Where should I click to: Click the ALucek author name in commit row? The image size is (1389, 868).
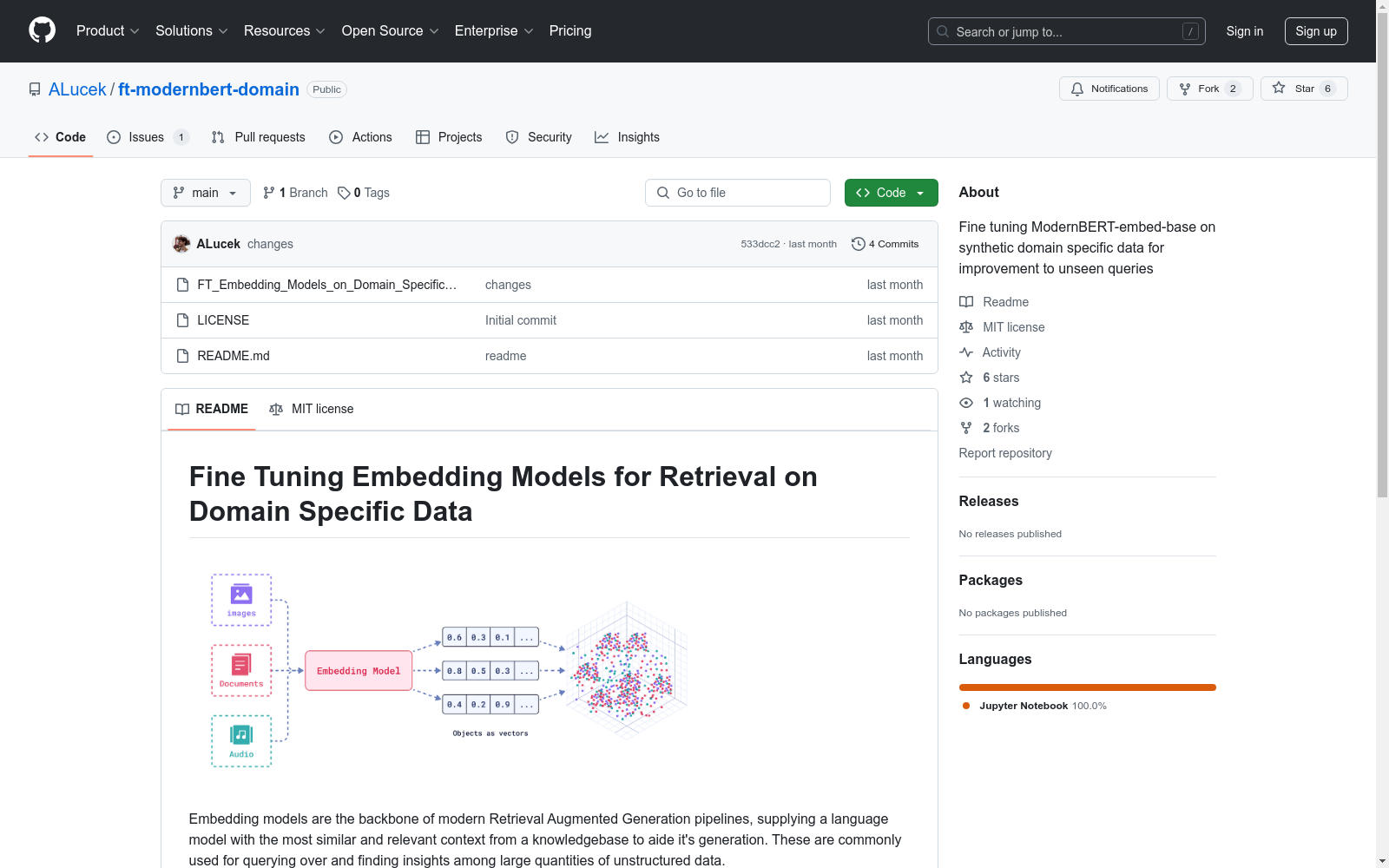point(219,244)
